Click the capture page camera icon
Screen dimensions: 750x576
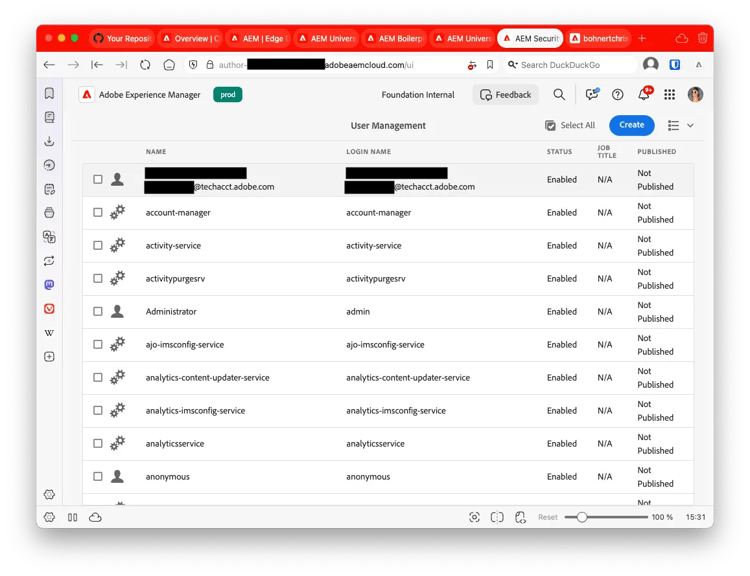point(474,517)
